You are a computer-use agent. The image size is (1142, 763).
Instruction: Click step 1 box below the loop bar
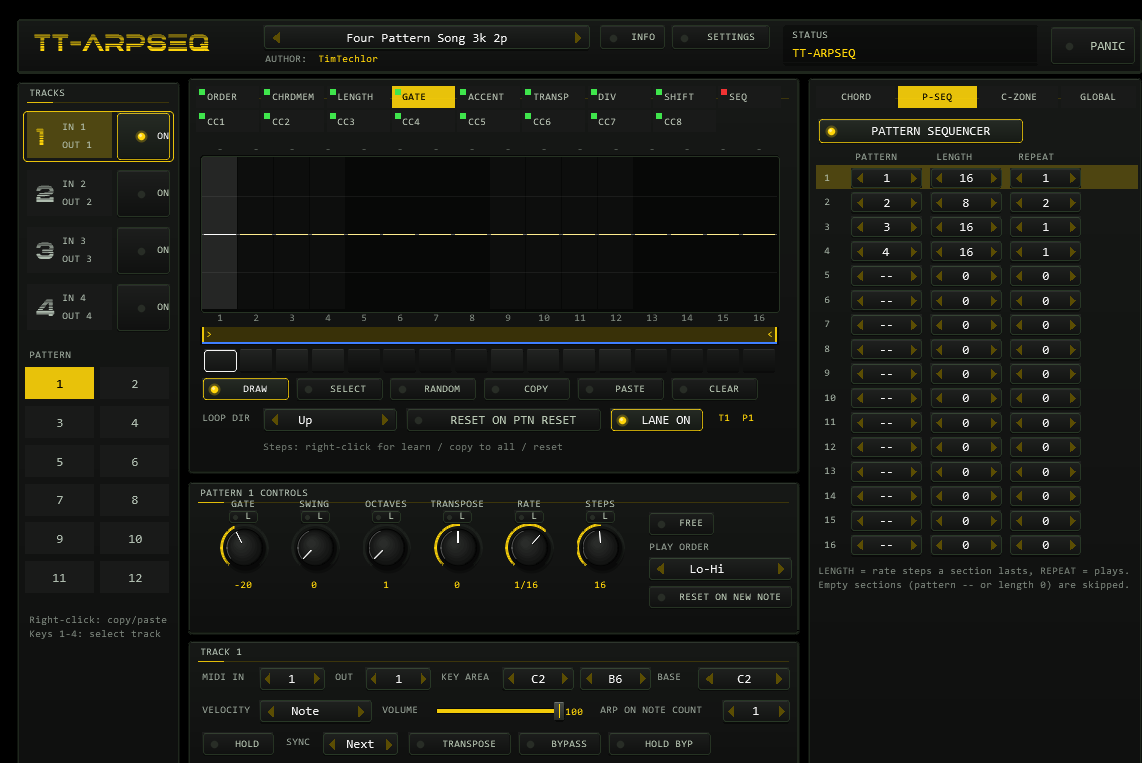[x=220, y=360]
